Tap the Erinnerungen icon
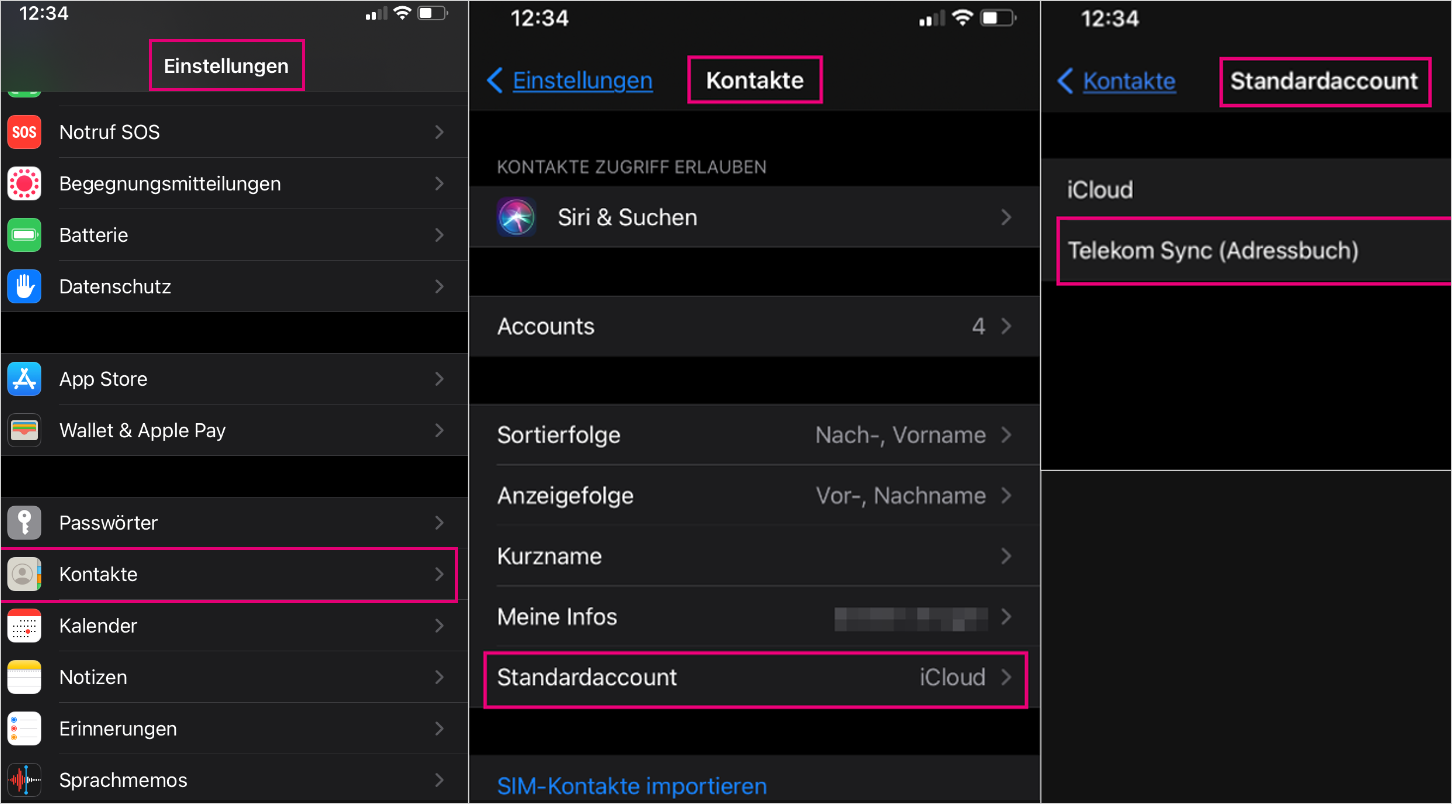Image resolution: width=1452 pixels, height=804 pixels. pos(24,729)
